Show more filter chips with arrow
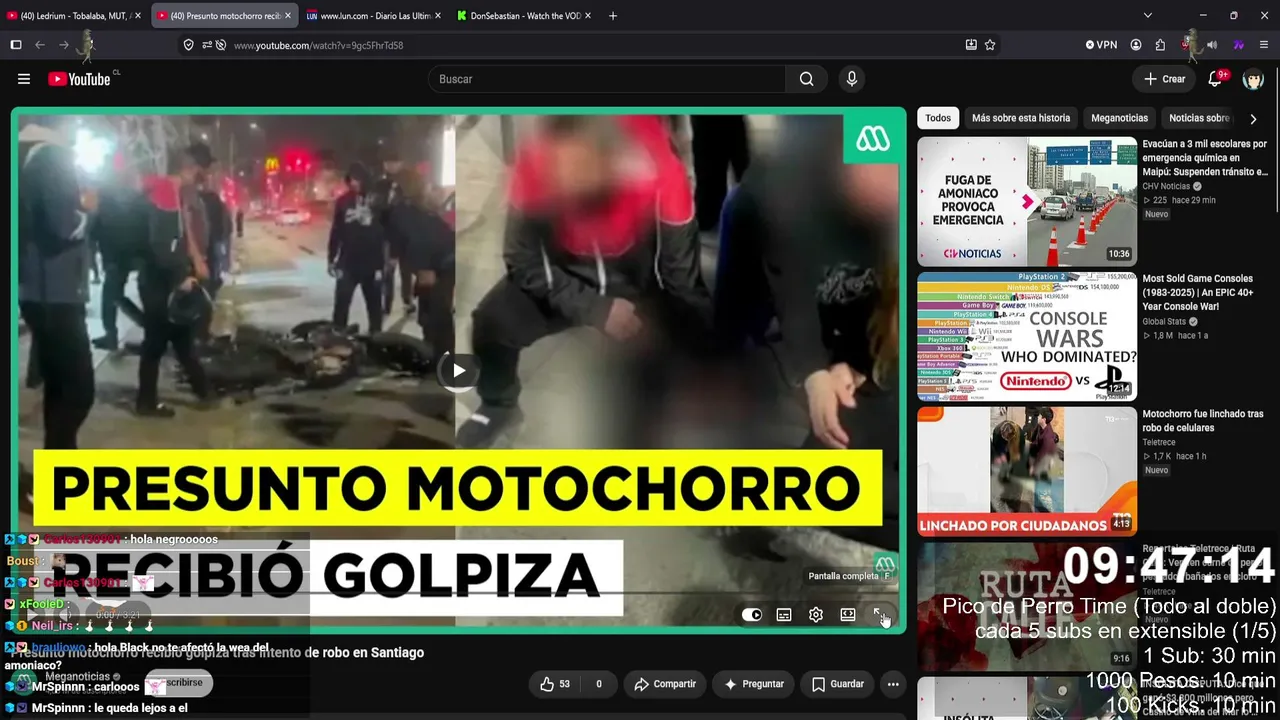 point(1253,119)
